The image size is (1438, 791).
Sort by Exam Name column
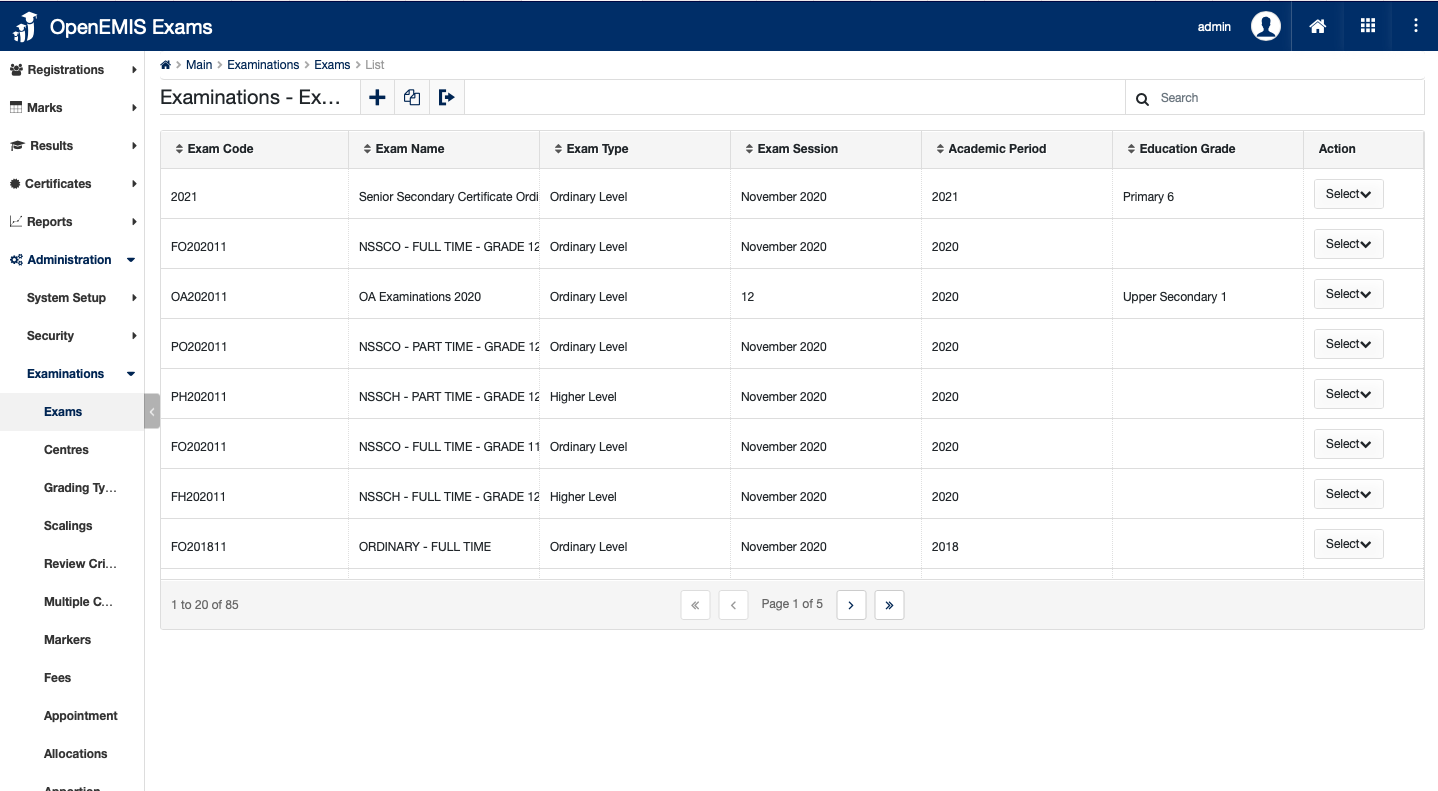pos(404,149)
